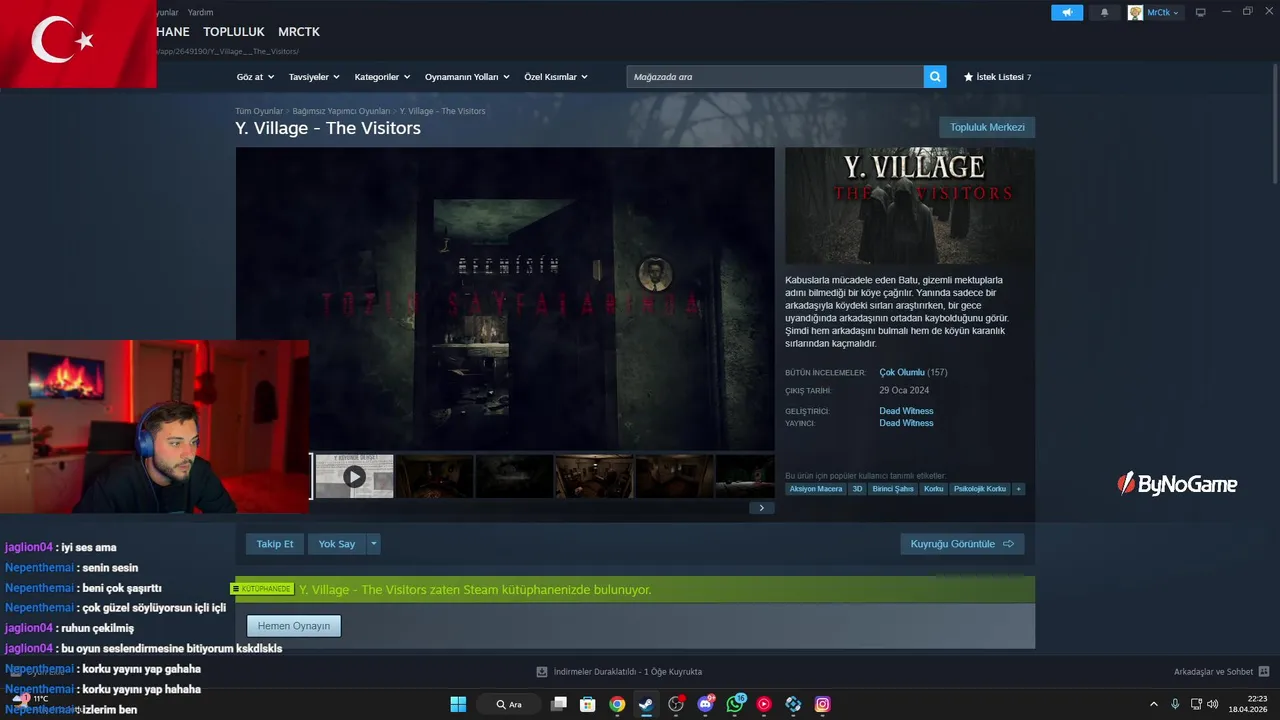Click the Y. Village header capsule image
This screenshot has height=720, width=1280.
910,206
